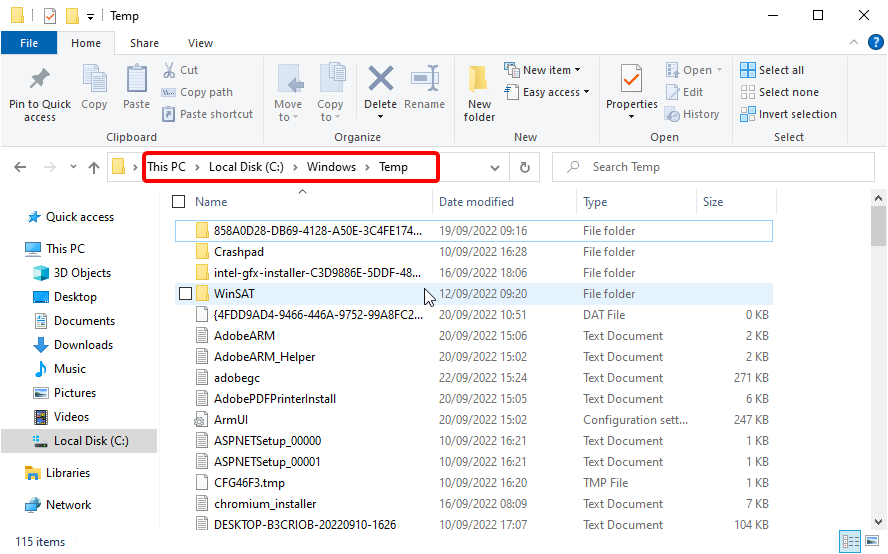Expand the Properties dropdown arrow

click(x=631, y=117)
